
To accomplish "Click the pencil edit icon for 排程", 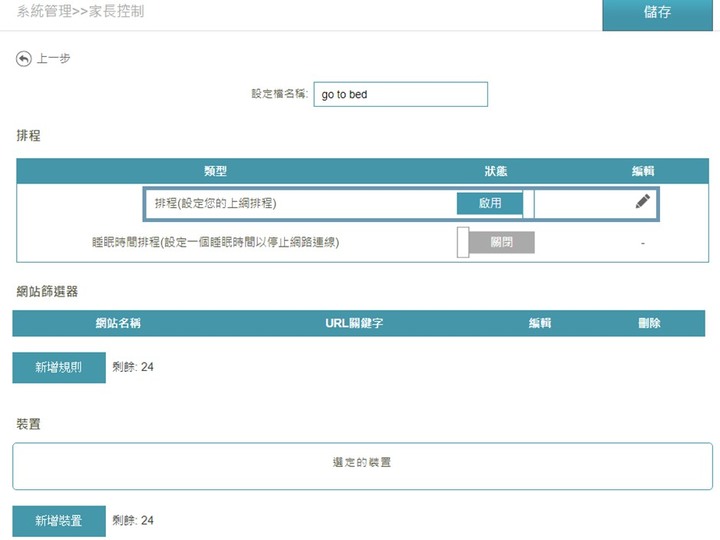I will click(x=642, y=201).
